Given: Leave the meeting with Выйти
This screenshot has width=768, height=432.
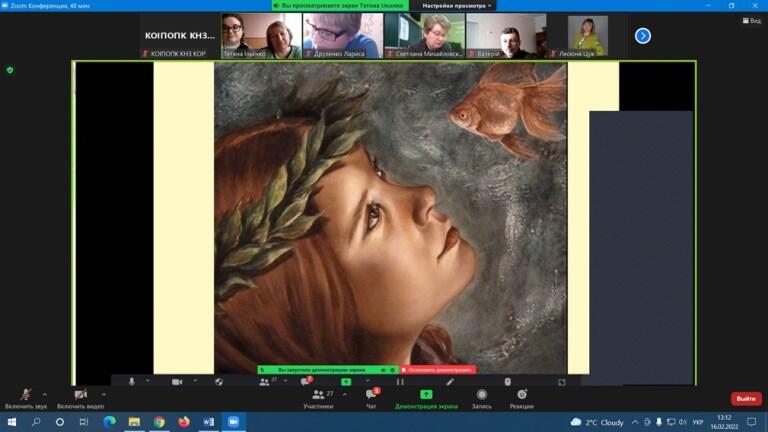Looking at the screenshot, I should pos(746,399).
